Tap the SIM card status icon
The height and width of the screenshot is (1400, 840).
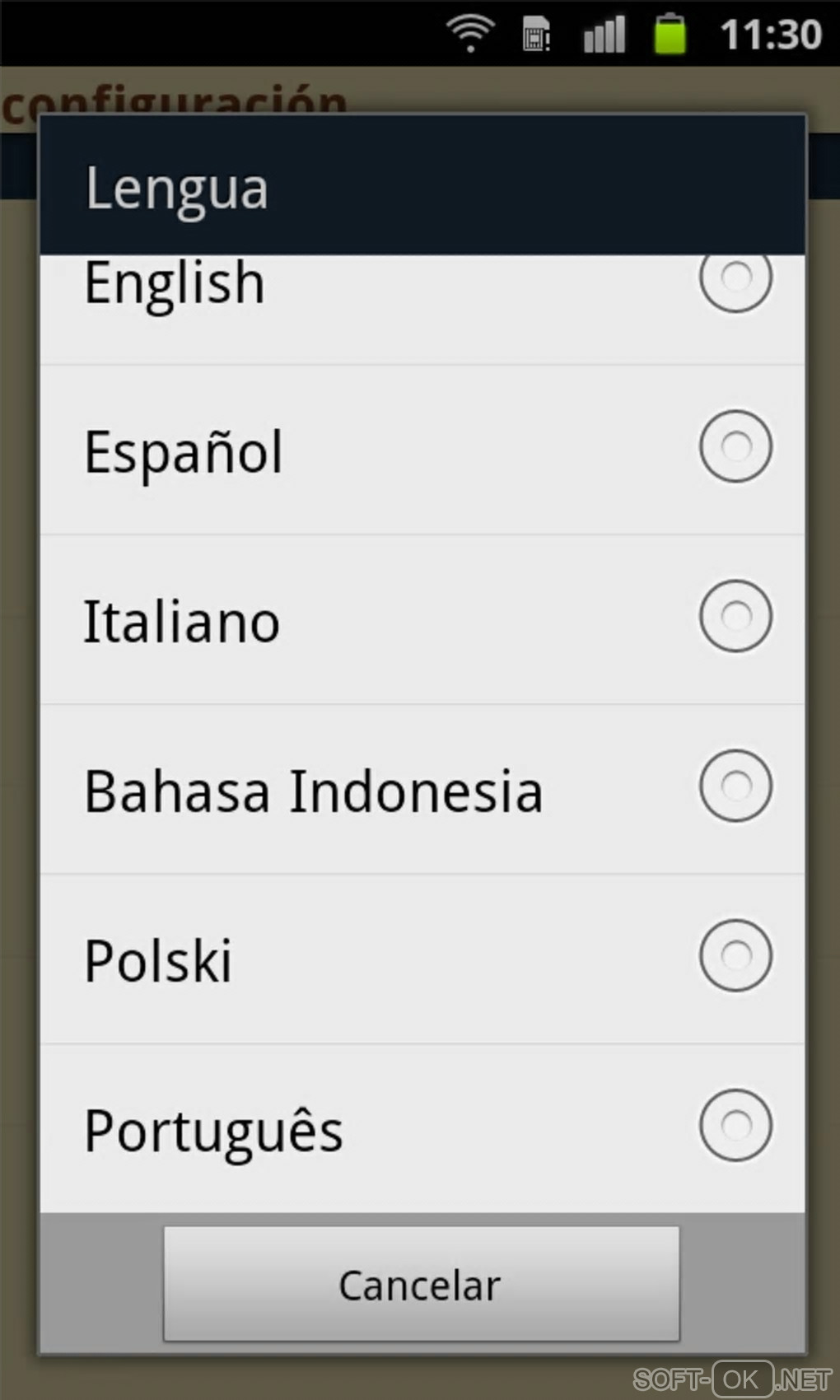click(x=536, y=35)
